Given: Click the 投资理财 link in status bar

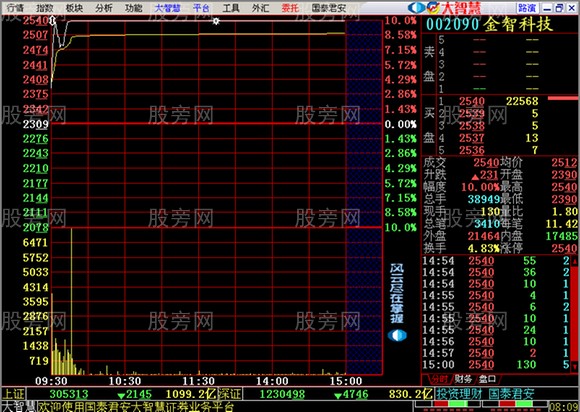Looking at the screenshot, I should (459, 394).
